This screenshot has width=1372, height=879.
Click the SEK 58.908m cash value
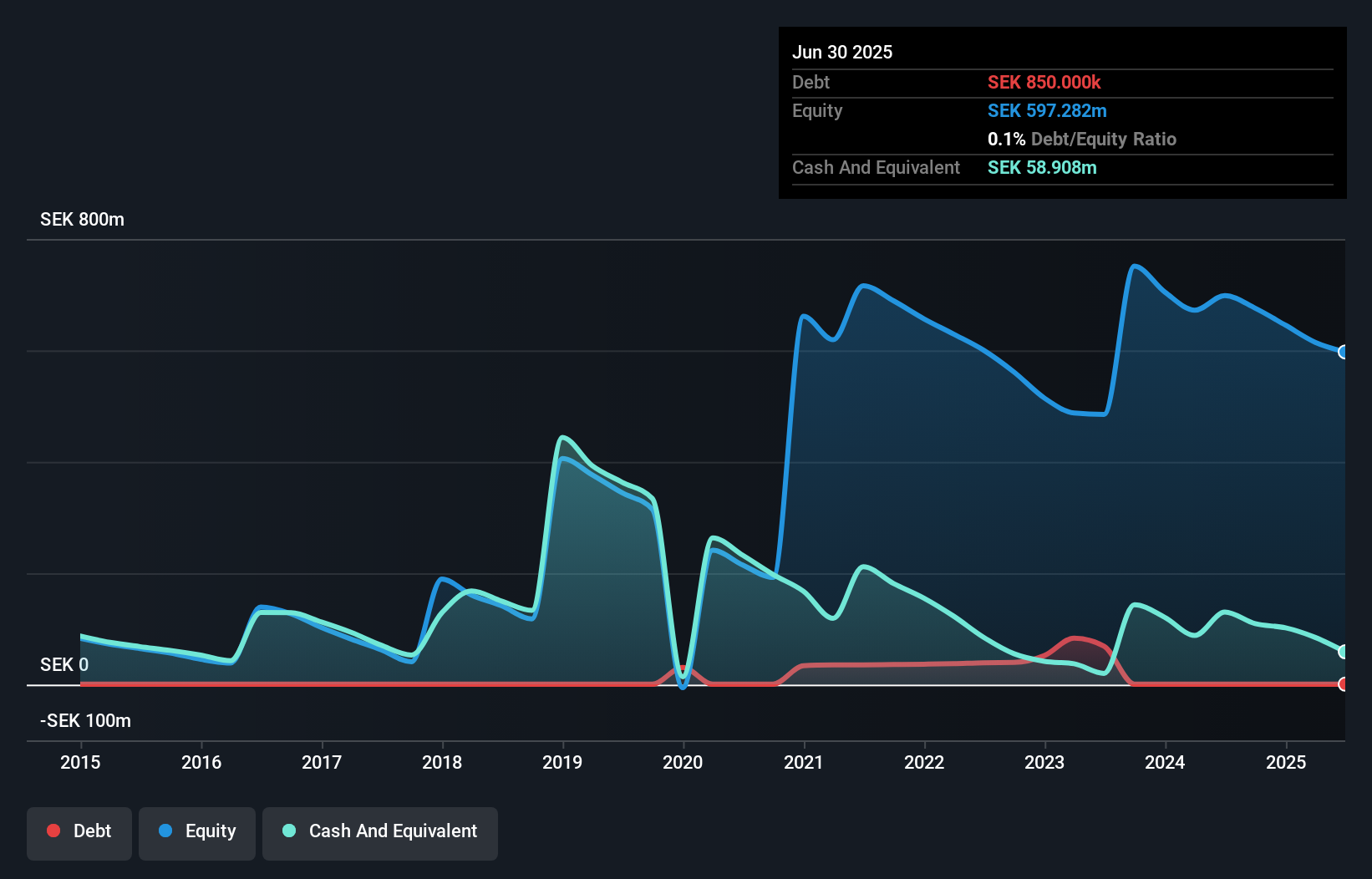[1042, 167]
